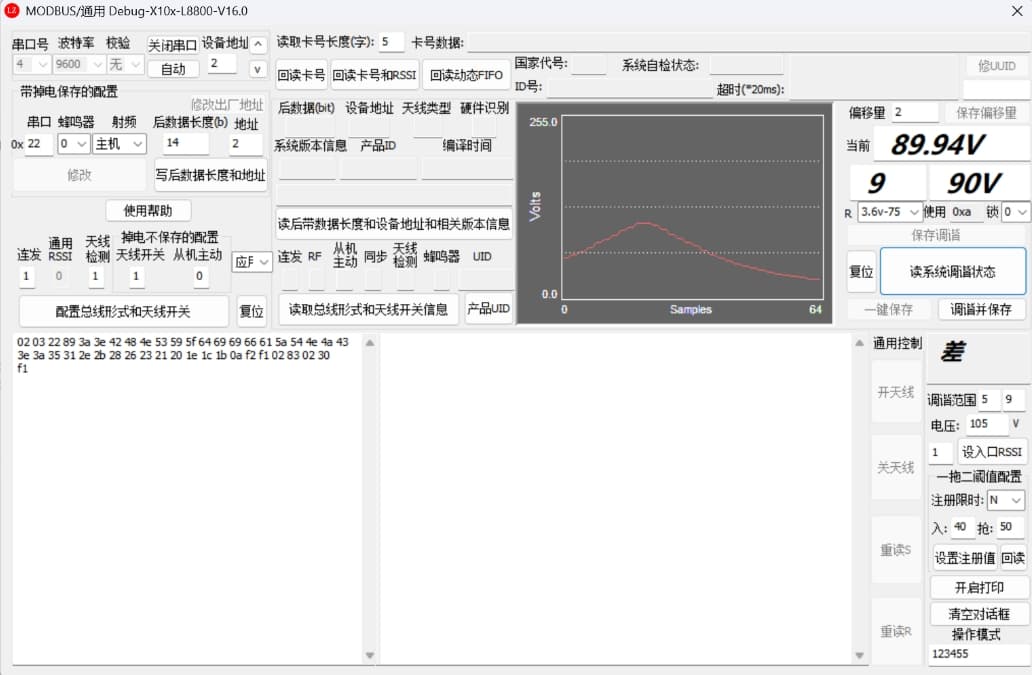Click the 设置注册值 button
The image size is (1032, 675).
coord(964,558)
